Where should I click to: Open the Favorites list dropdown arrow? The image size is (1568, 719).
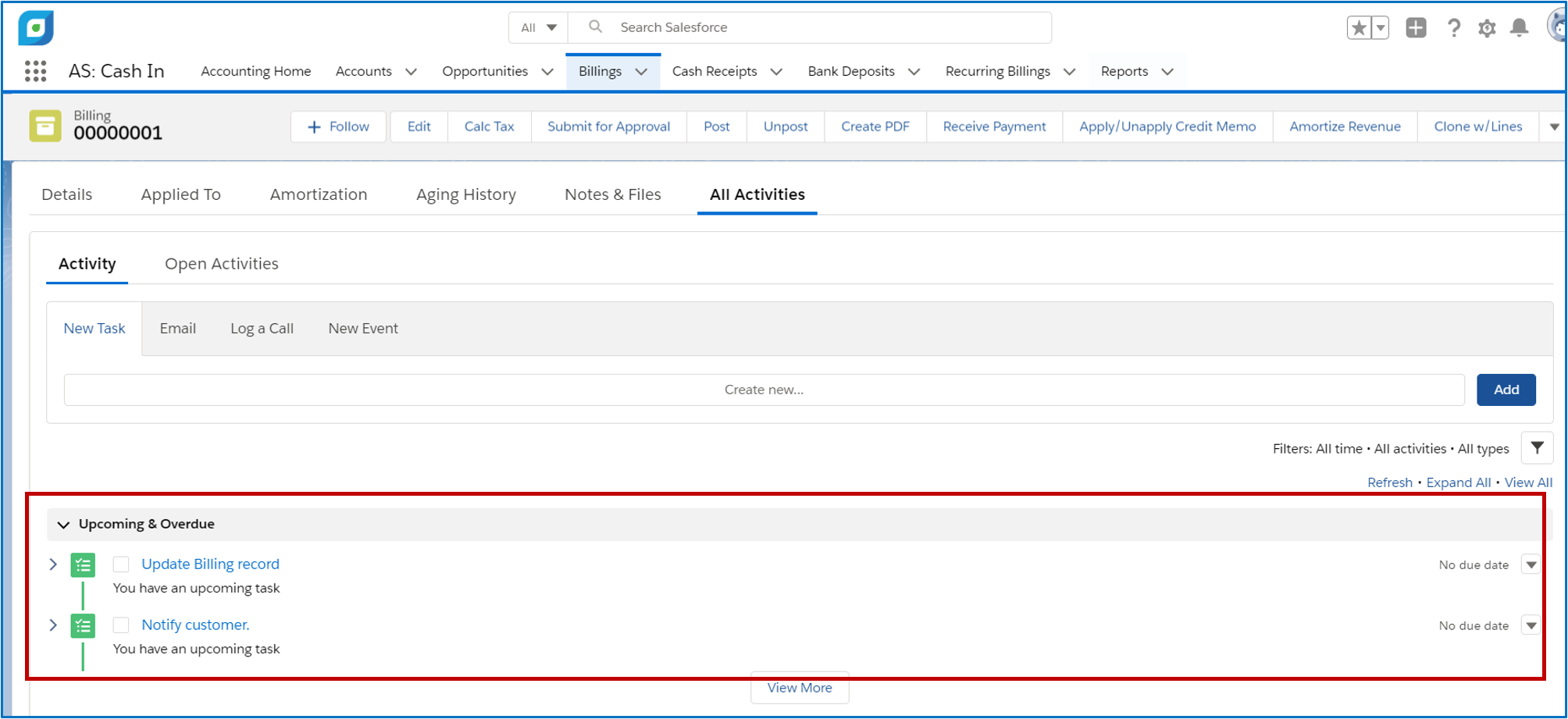[1381, 28]
